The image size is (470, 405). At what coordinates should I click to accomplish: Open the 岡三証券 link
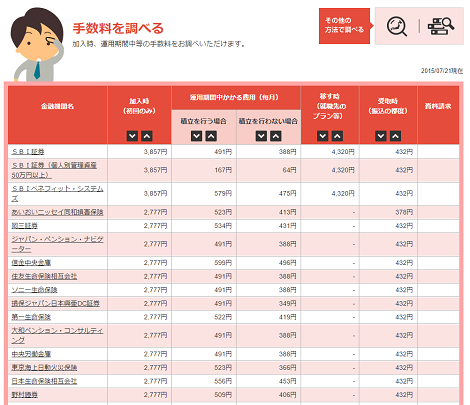25,226
